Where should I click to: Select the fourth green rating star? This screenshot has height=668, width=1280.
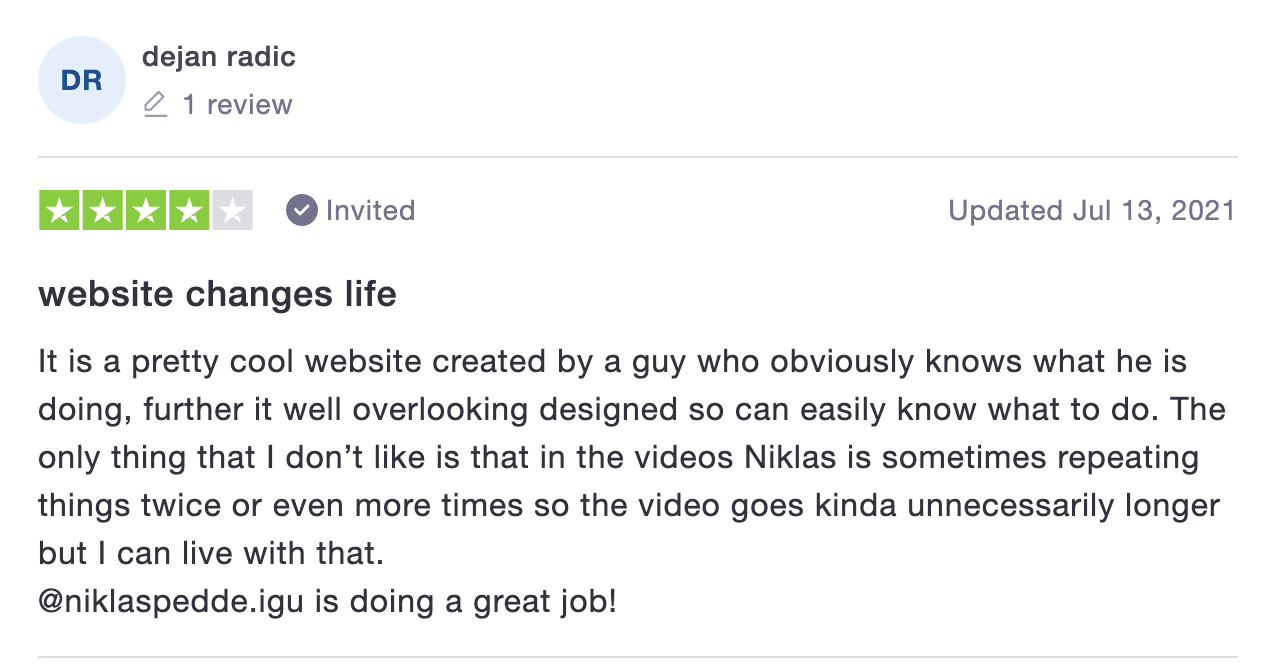click(189, 210)
